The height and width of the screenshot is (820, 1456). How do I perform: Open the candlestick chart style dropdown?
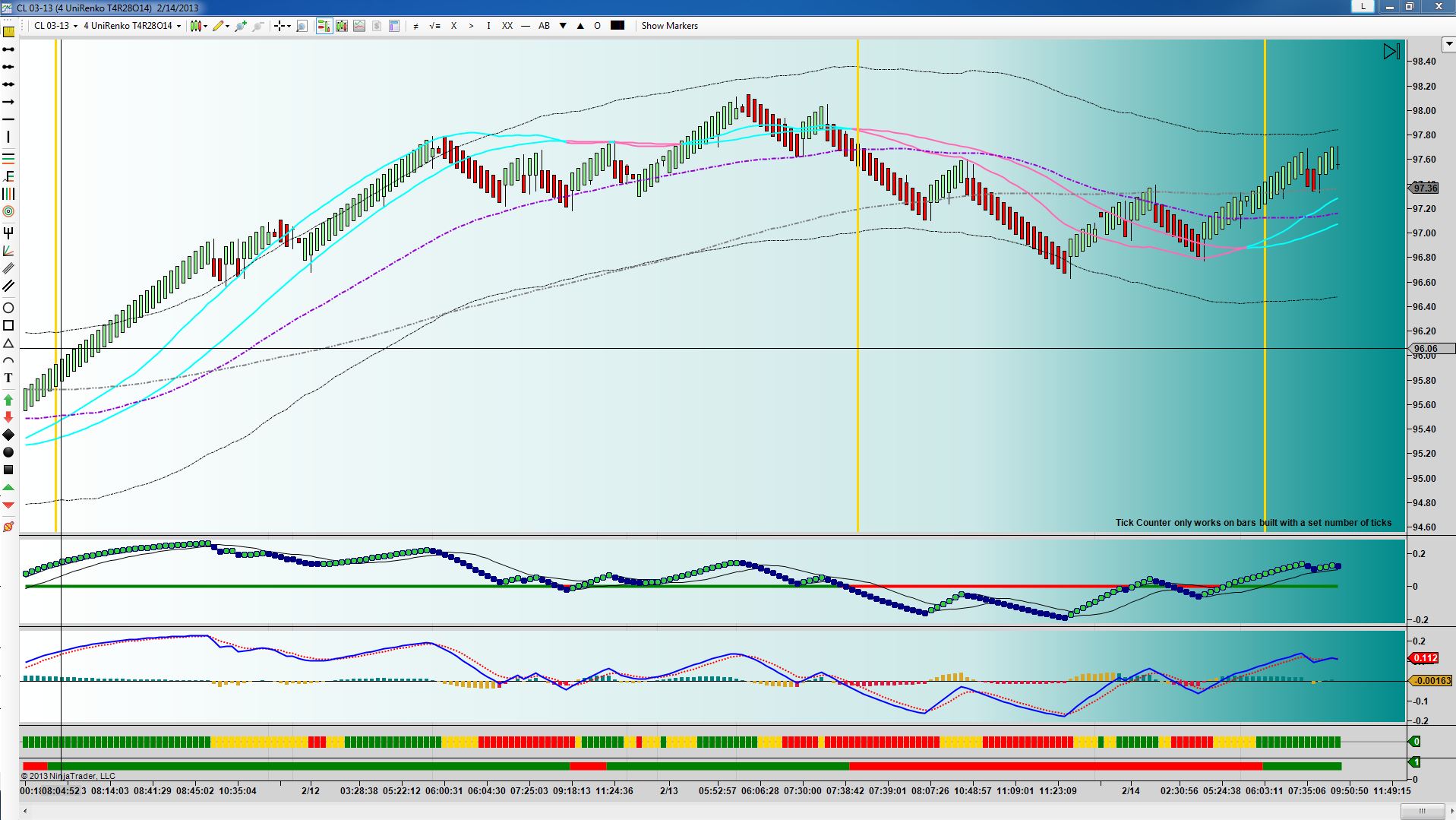[x=199, y=26]
